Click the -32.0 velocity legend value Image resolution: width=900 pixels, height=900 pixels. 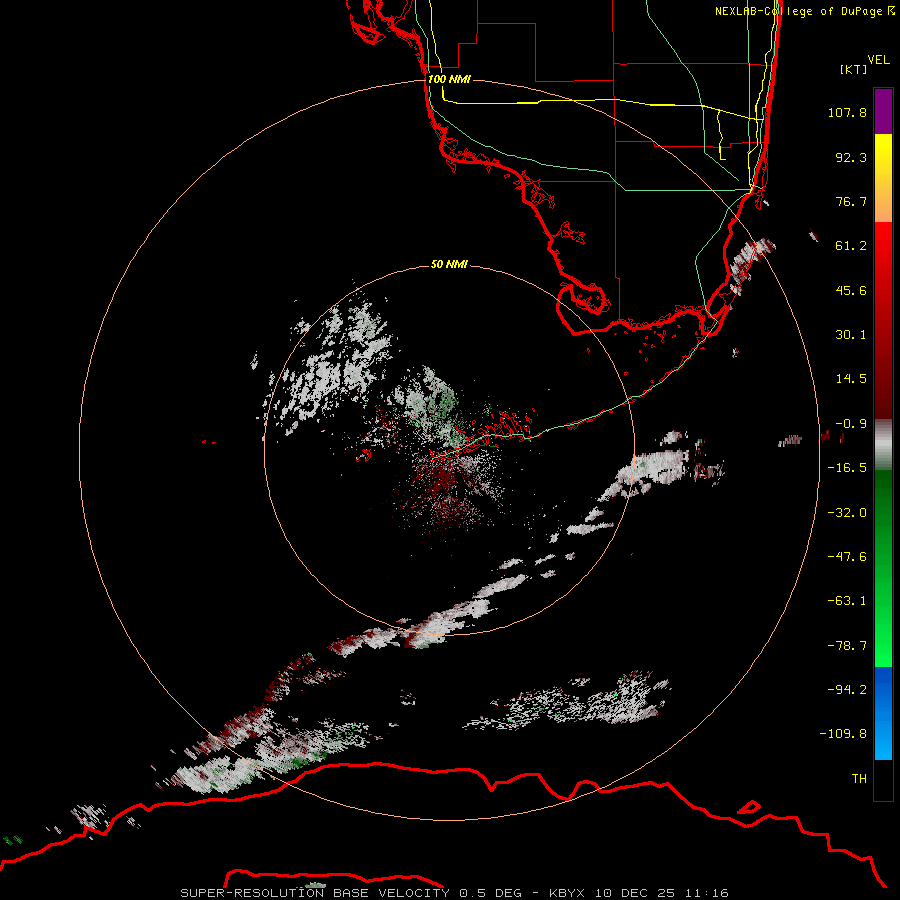pos(847,513)
